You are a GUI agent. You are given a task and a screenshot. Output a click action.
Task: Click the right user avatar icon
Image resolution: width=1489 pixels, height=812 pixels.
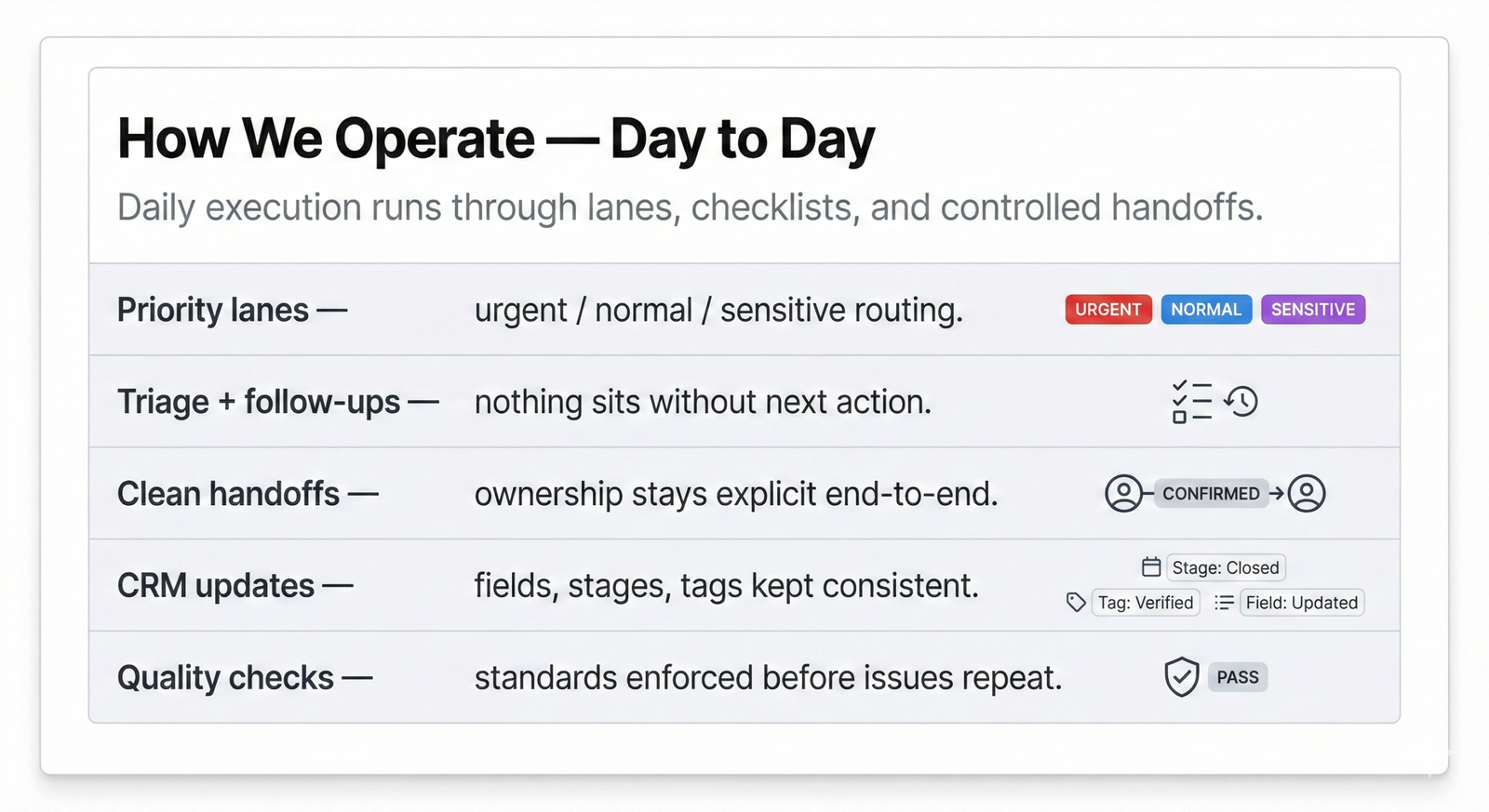[1307, 493]
